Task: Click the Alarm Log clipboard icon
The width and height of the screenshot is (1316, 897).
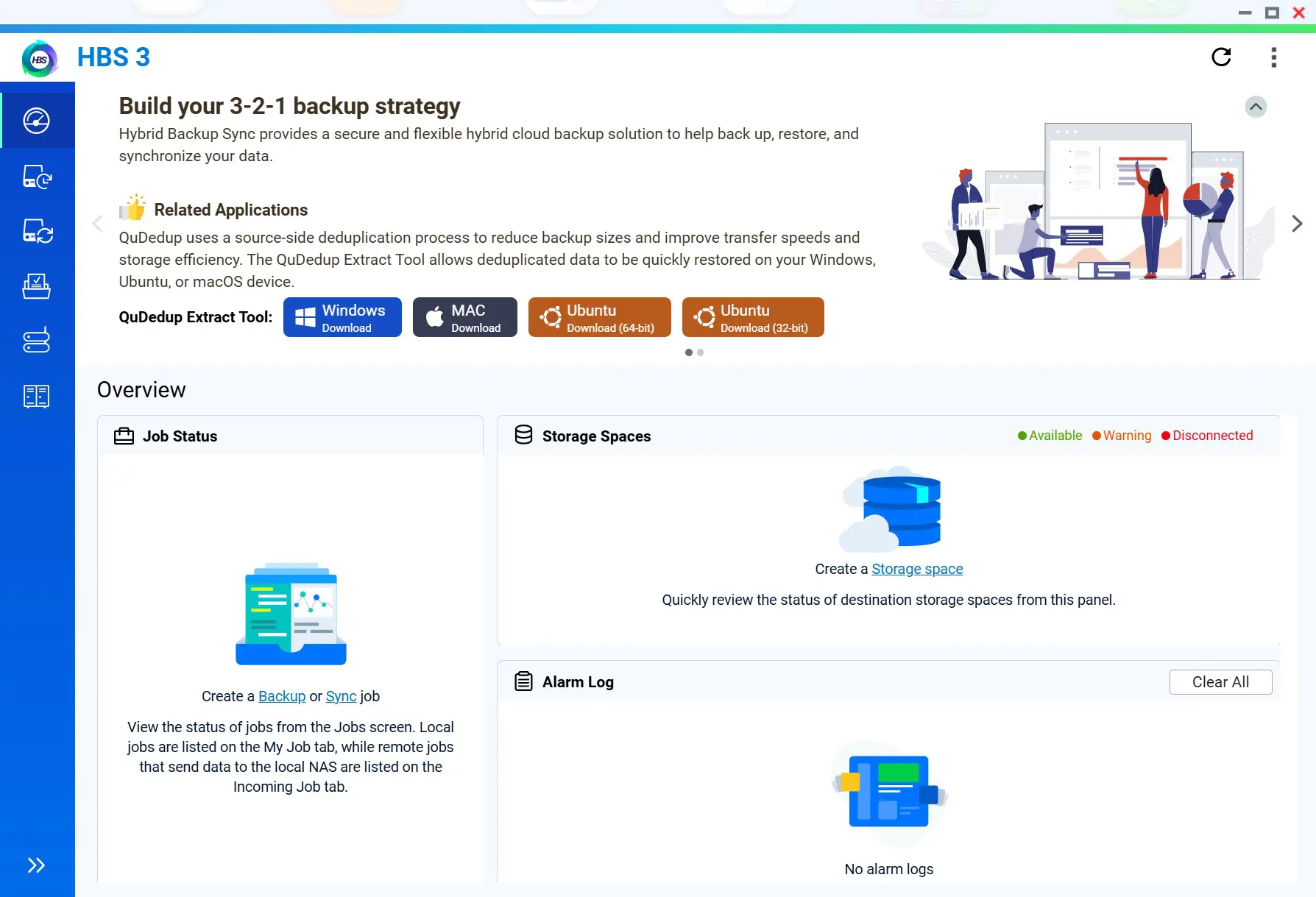Action: [523, 681]
